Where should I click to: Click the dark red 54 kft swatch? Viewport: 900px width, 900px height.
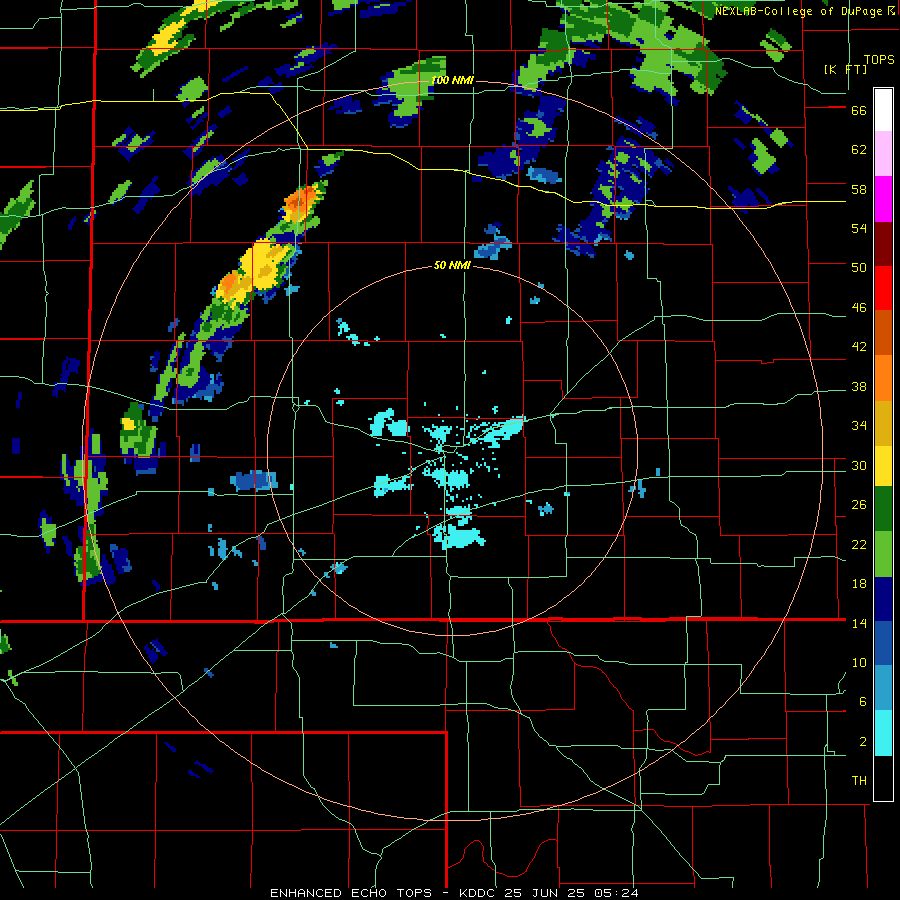[883, 243]
